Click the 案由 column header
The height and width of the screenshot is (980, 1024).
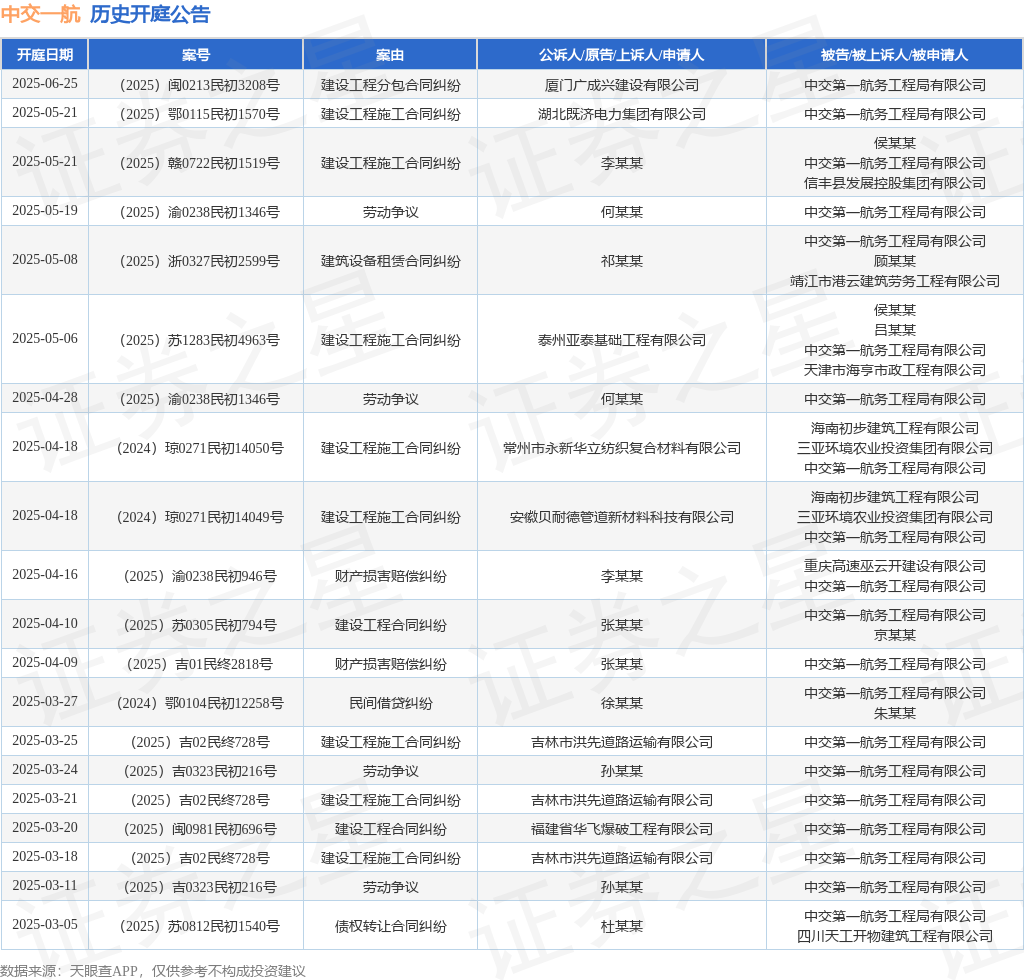390,55
